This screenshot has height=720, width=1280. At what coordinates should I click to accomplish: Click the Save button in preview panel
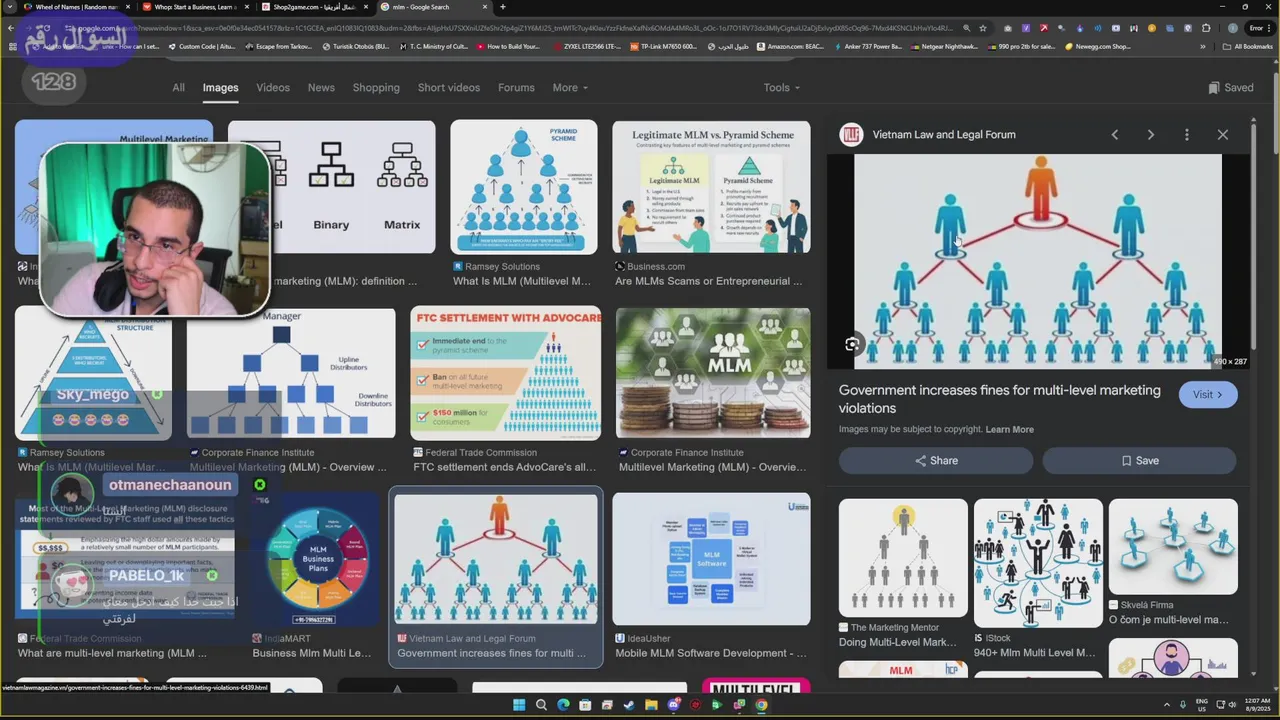point(1139,460)
